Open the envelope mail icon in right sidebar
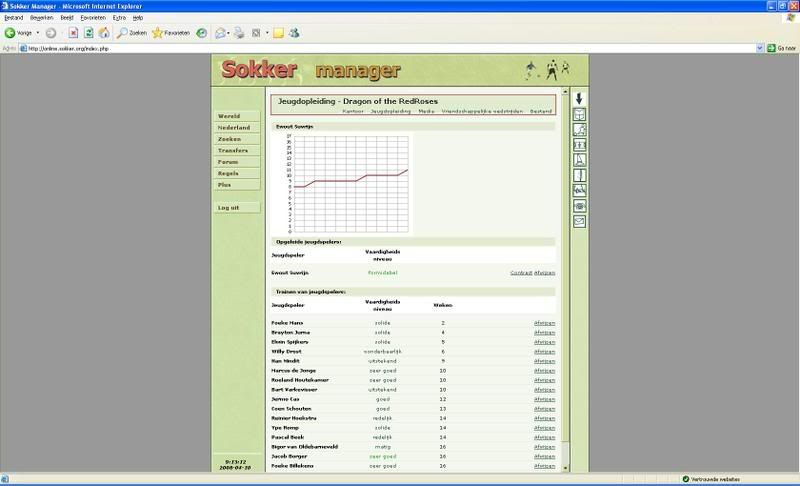The width and height of the screenshot is (800, 486). pos(579,221)
